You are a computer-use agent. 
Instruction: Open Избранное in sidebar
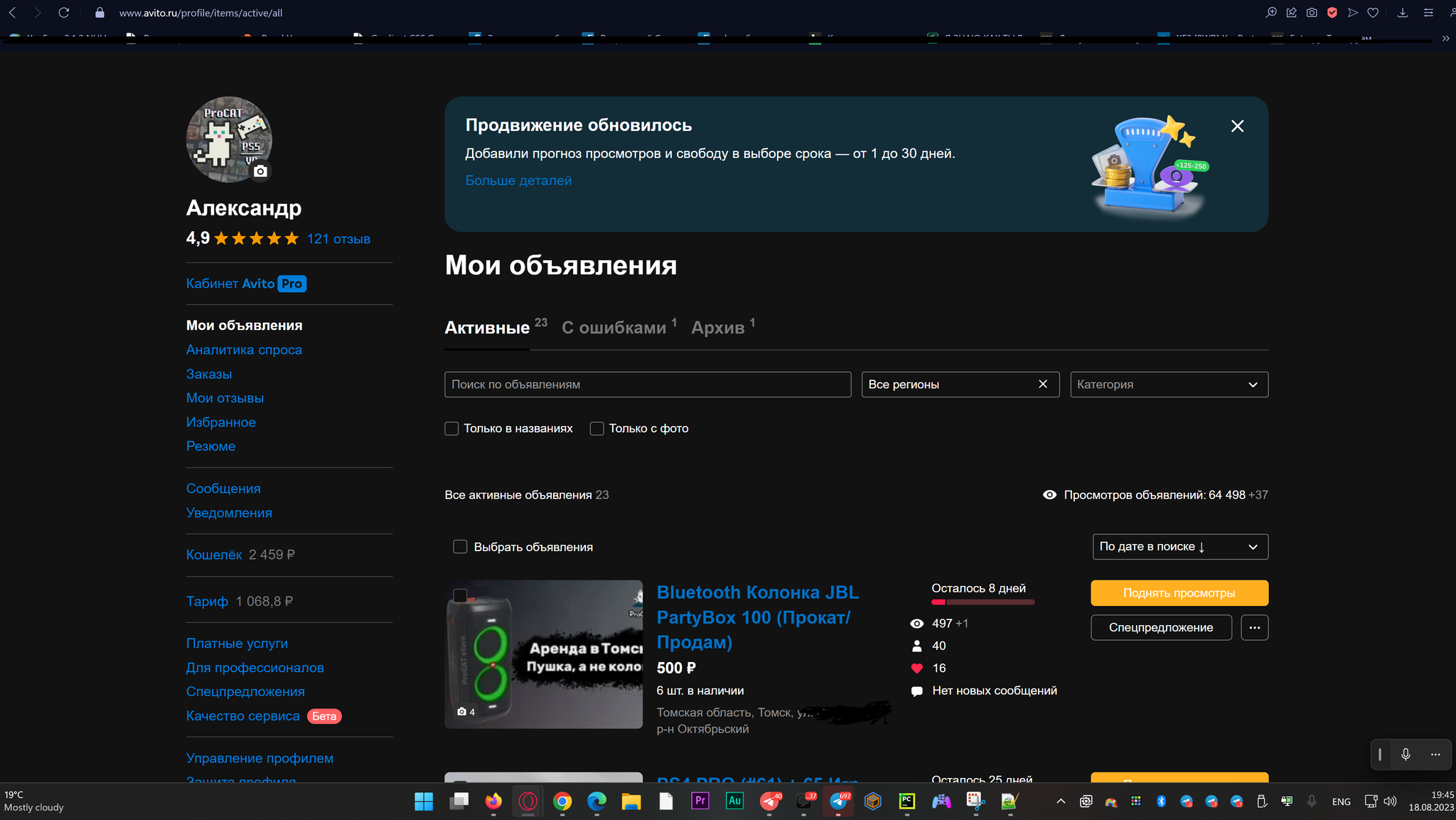tap(221, 422)
